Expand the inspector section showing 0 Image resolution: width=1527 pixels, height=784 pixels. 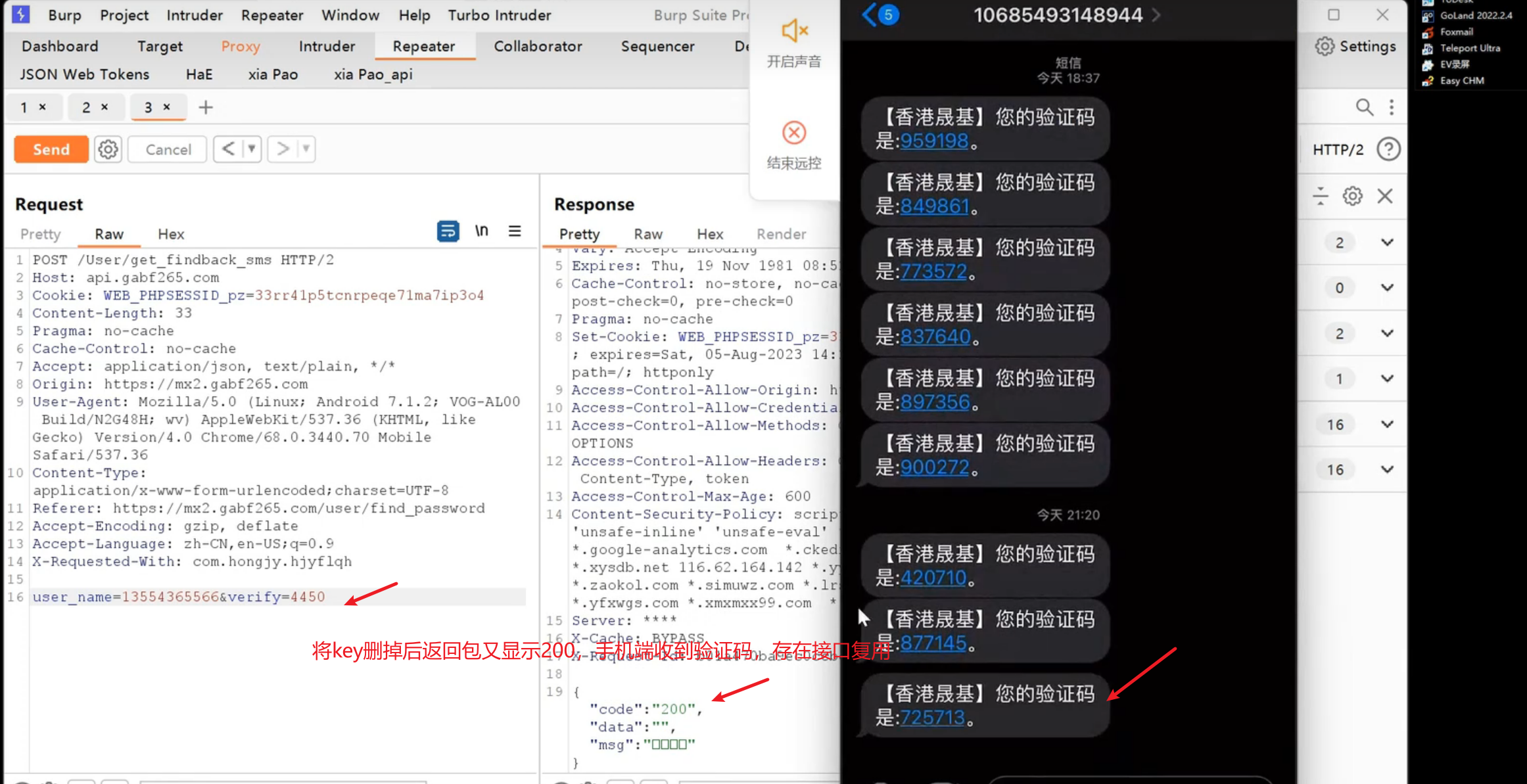tap(1387, 288)
